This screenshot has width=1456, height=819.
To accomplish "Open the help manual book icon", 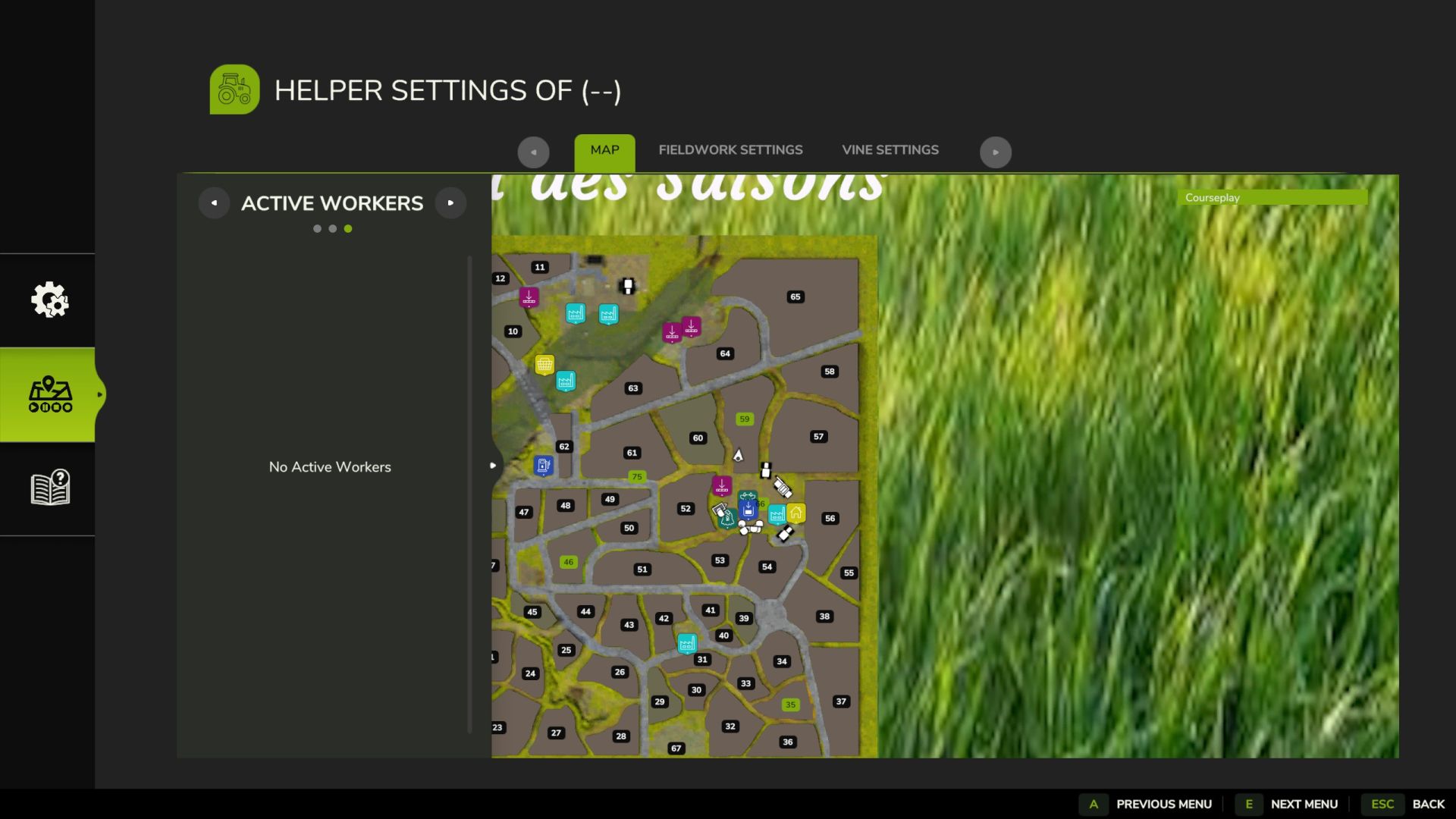I will tap(50, 488).
